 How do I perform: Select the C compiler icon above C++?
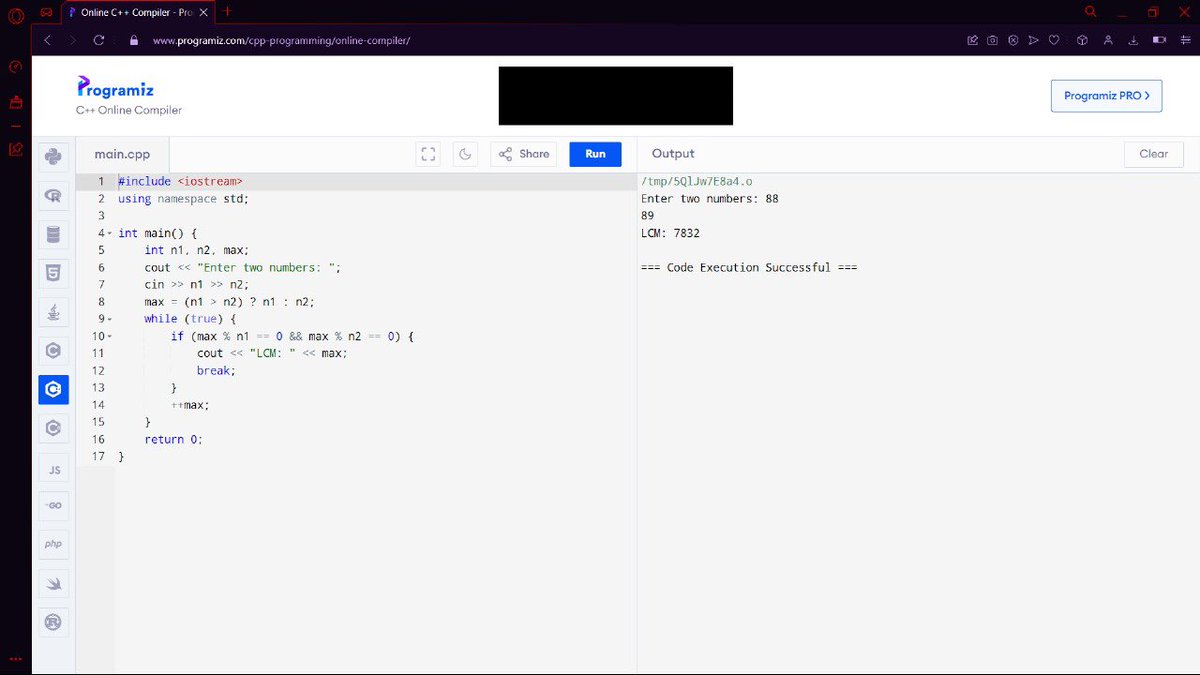[54, 351]
